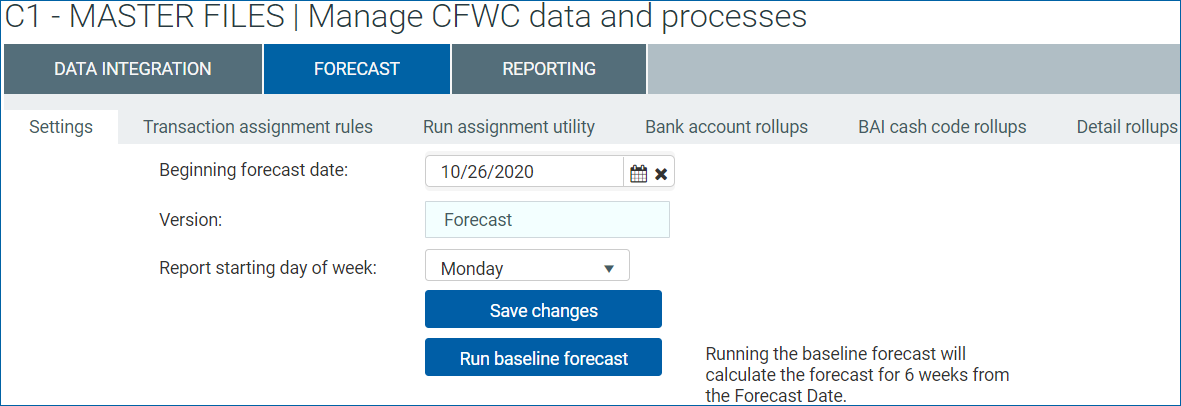Switch to the REPORTING tab
1181x406 pixels.
tap(549, 69)
